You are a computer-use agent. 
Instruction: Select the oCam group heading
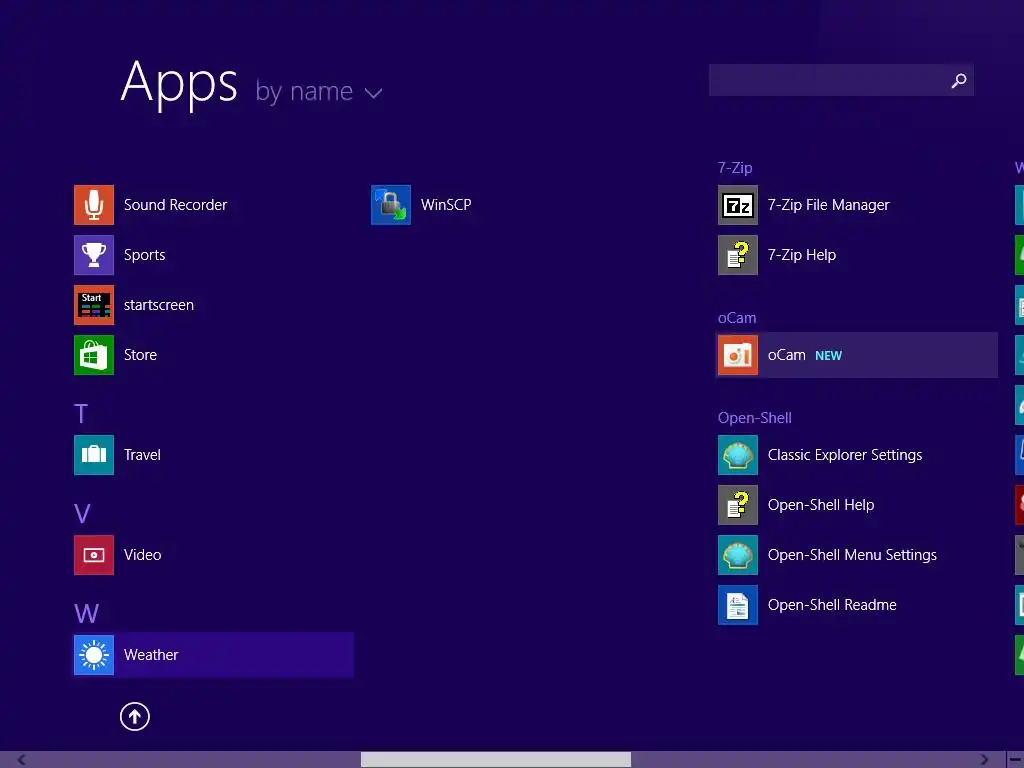click(737, 318)
